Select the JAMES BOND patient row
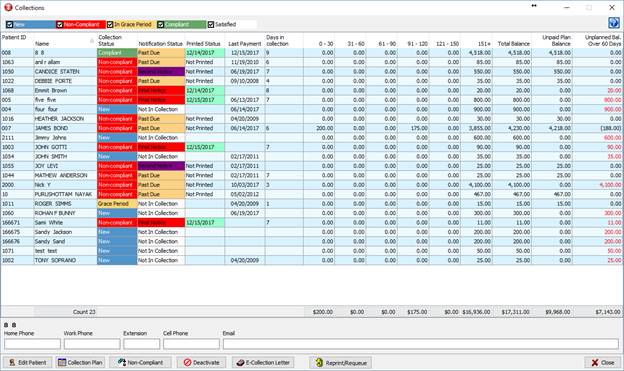The height and width of the screenshot is (371, 624). click(x=312, y=128)
